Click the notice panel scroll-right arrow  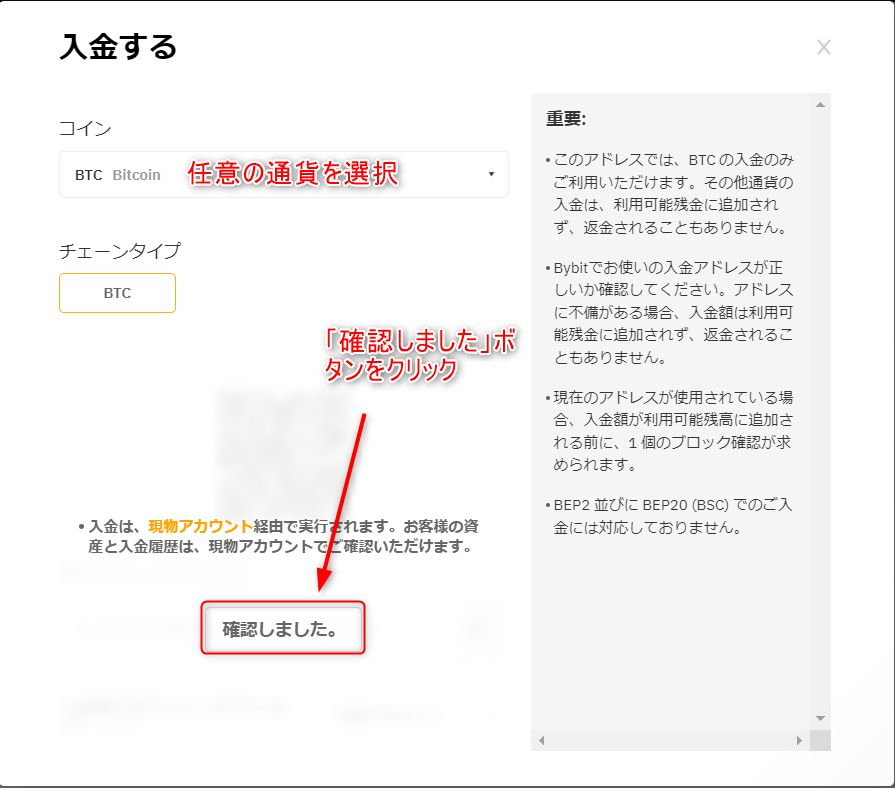[x=798, y=740]
